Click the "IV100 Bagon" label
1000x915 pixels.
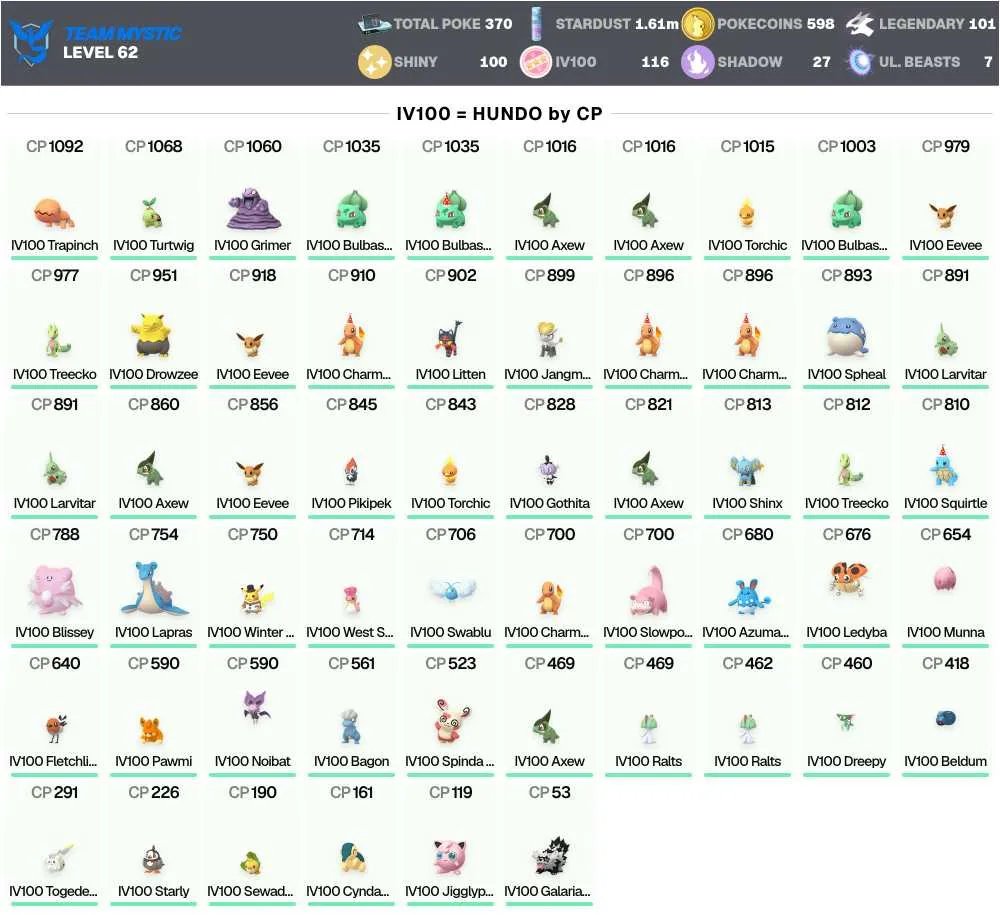coord(351,761)
